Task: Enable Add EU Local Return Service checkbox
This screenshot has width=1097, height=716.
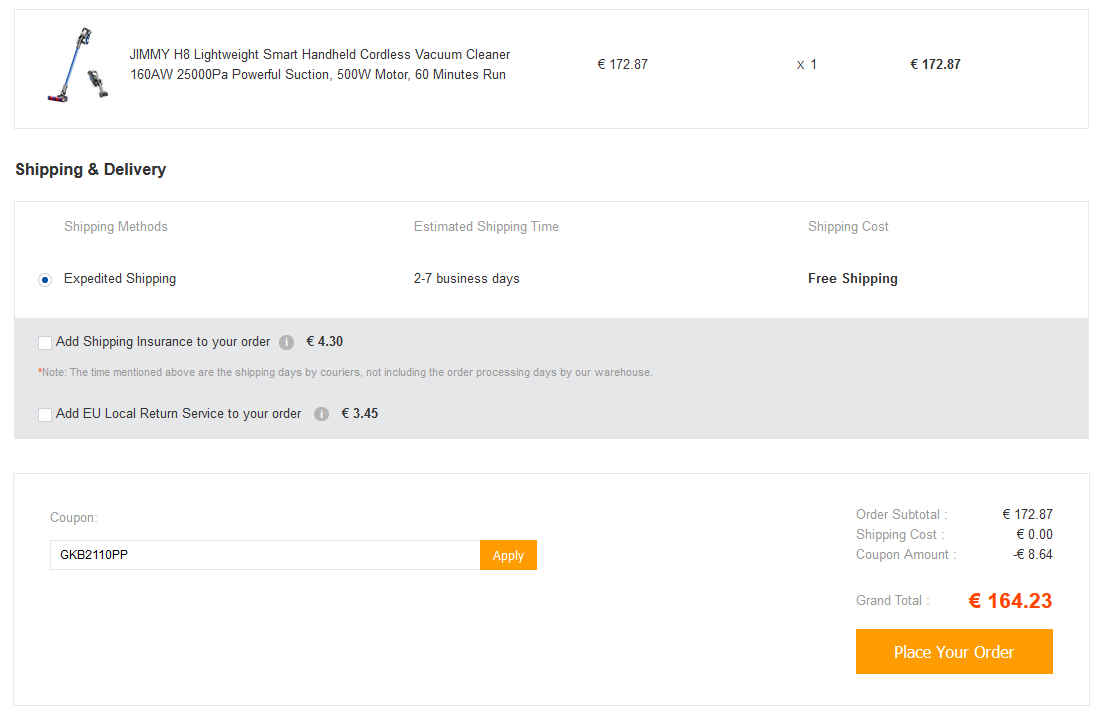Action: 45,415
